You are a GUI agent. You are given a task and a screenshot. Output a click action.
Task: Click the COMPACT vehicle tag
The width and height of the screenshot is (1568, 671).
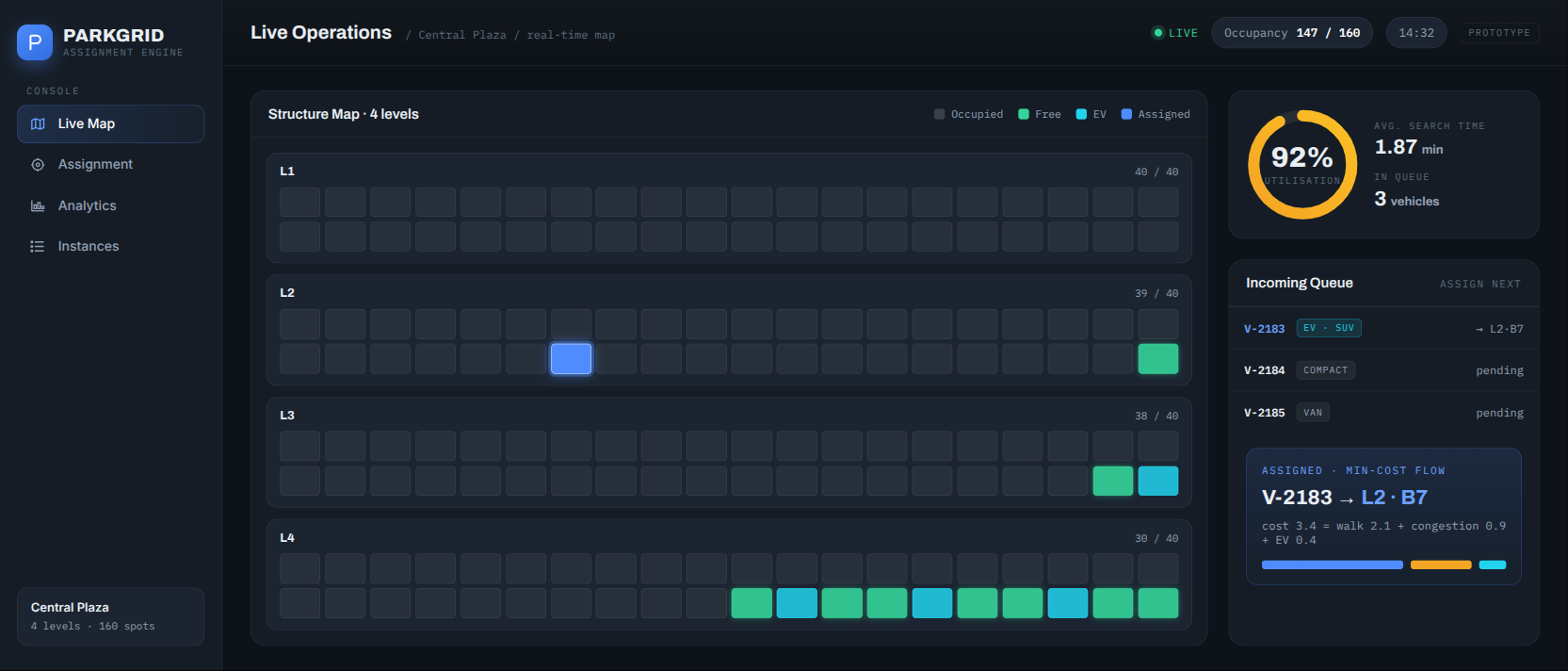coord(1326,370)
